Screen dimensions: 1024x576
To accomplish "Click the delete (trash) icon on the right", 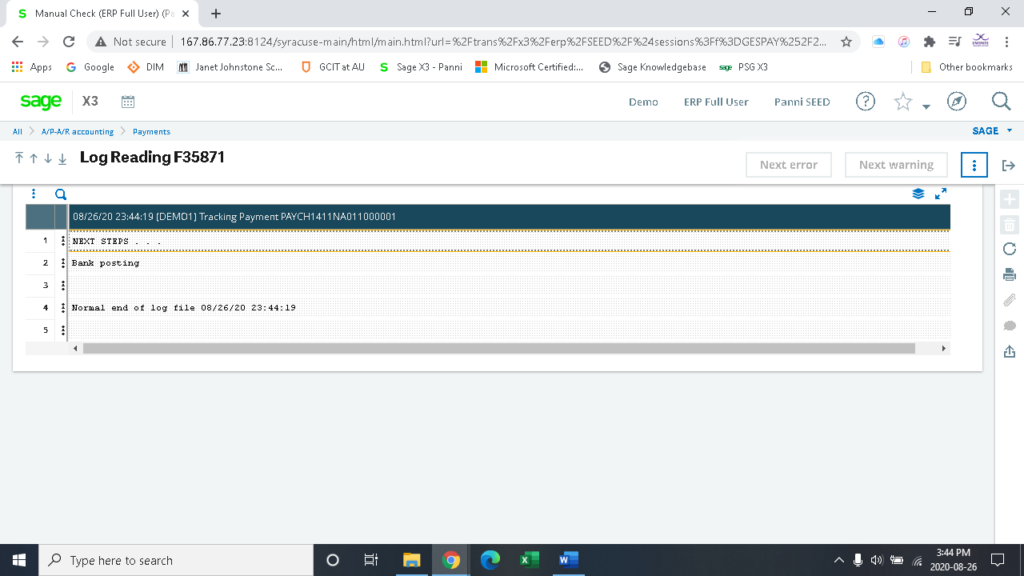I will coord(1010,224).
